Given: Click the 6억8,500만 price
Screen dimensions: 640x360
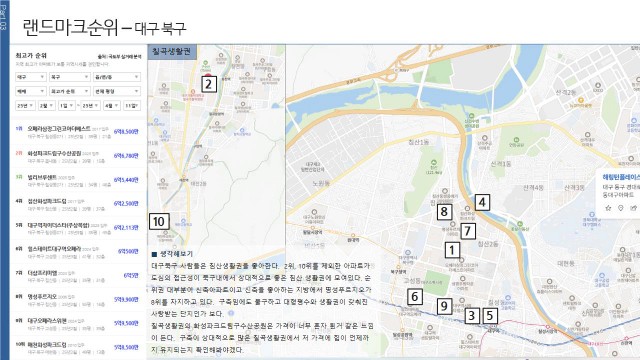Looking at the screenshot, I should click(126, 132).
